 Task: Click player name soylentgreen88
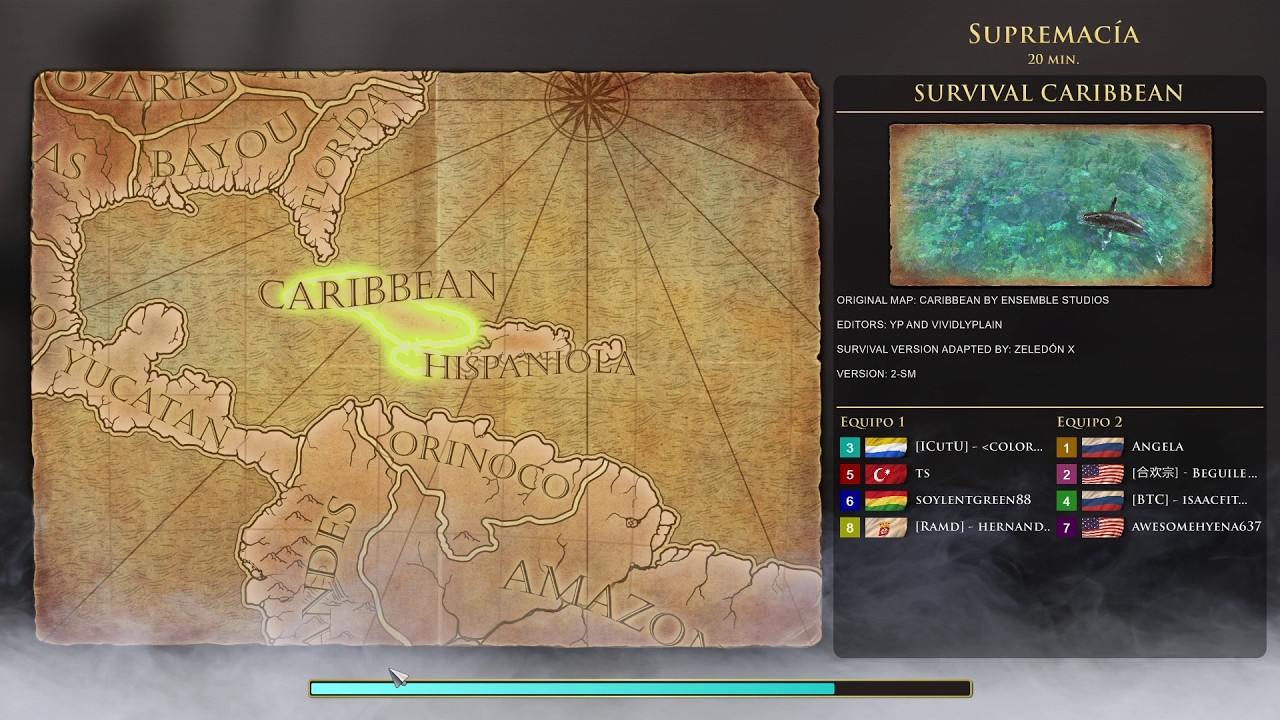point(973,500)
